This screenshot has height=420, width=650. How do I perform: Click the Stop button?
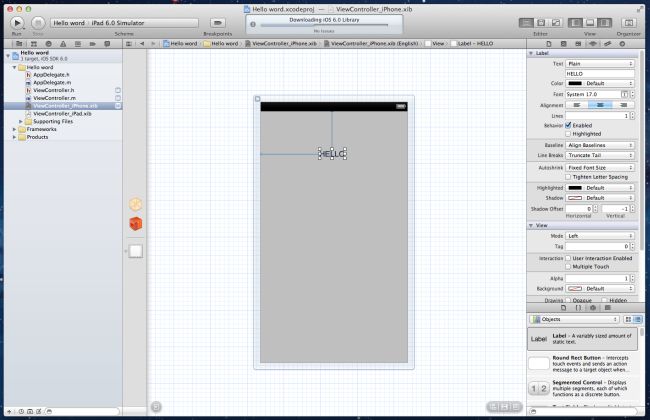point(38,23)
